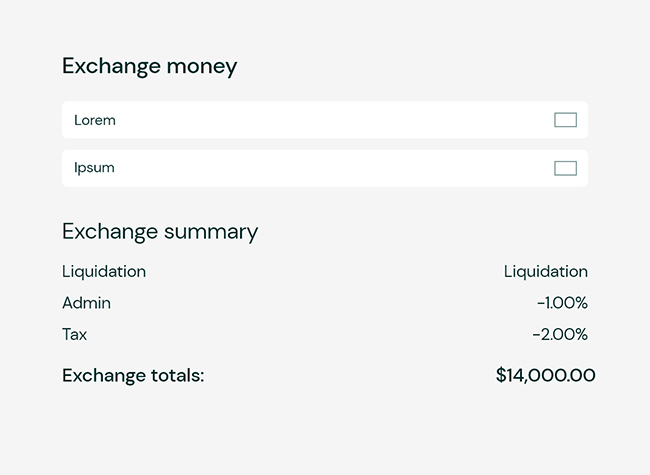650x475 pixels.
Task: Select the right-aligned Liquidation value
Action: (545, 271)
